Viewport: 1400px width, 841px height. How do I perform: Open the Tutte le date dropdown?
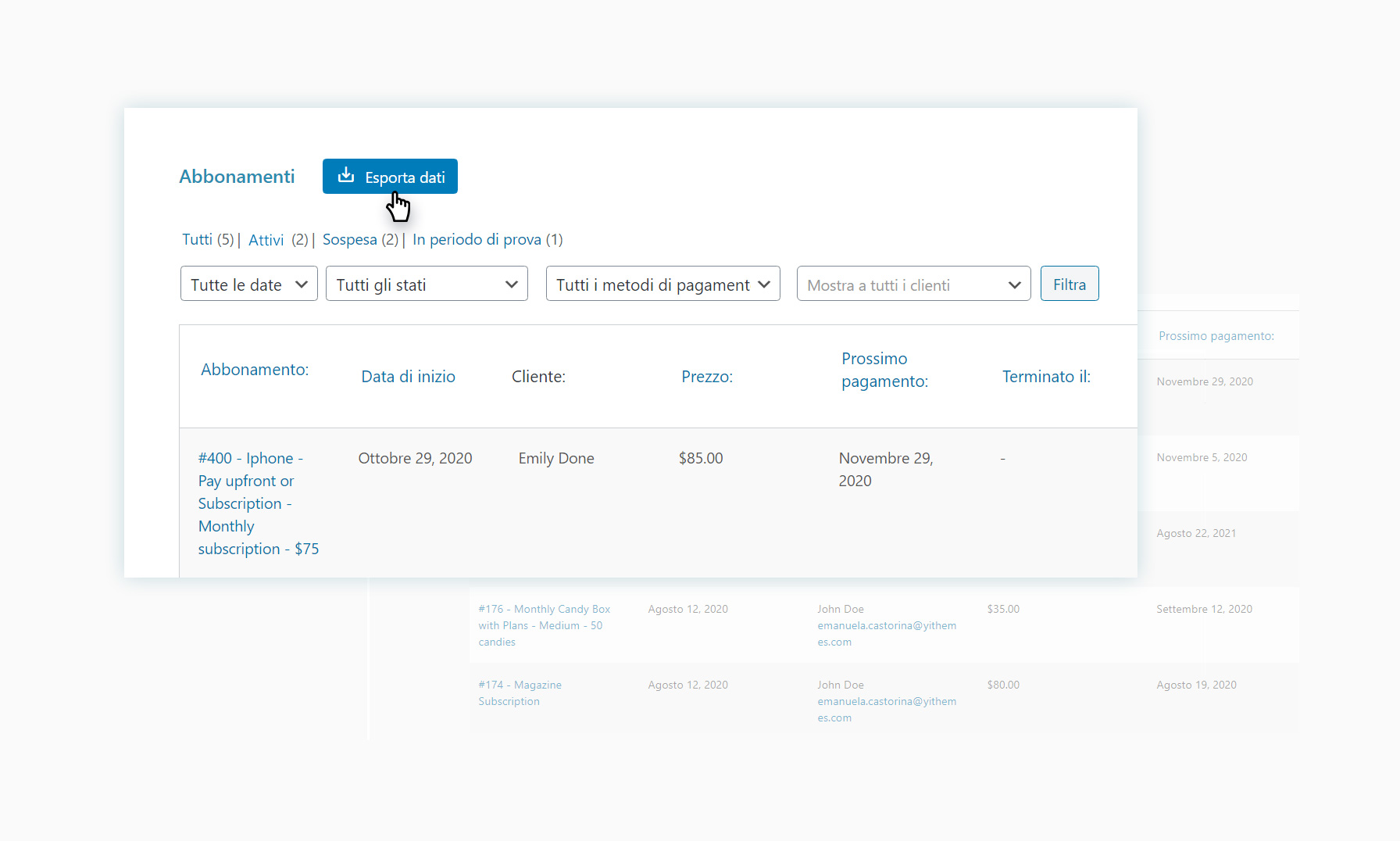click(249, 284)
